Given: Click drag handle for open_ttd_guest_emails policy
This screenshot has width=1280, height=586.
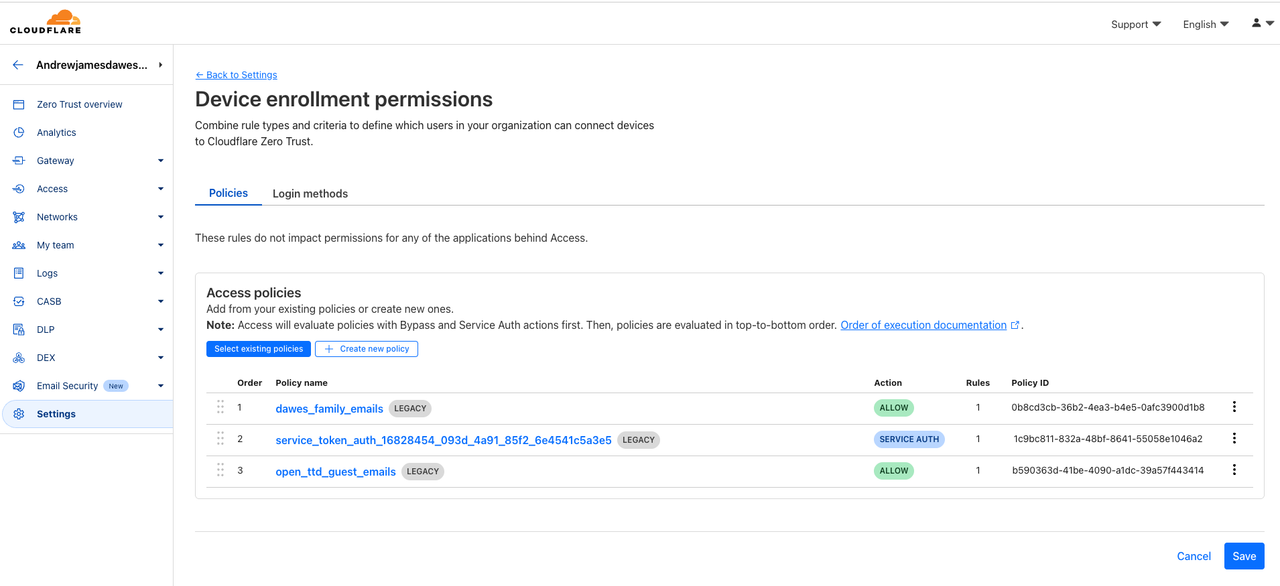Looking at the screenshot, I should tap(220, 470).
